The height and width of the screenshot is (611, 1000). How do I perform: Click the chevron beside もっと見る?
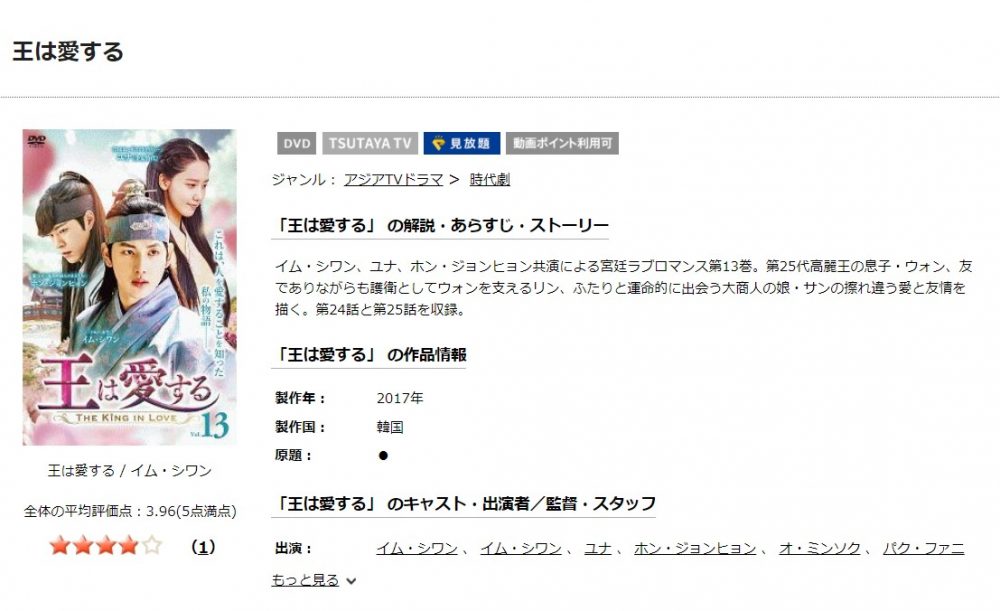(x=351, y=581)
